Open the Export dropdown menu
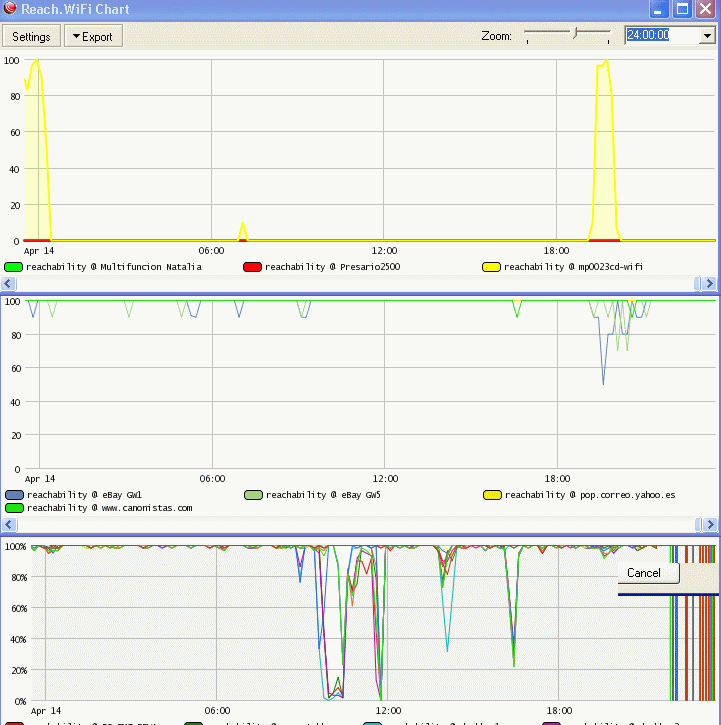The width and height of the screenshot is (721, 725). click(x=93, y=37)
